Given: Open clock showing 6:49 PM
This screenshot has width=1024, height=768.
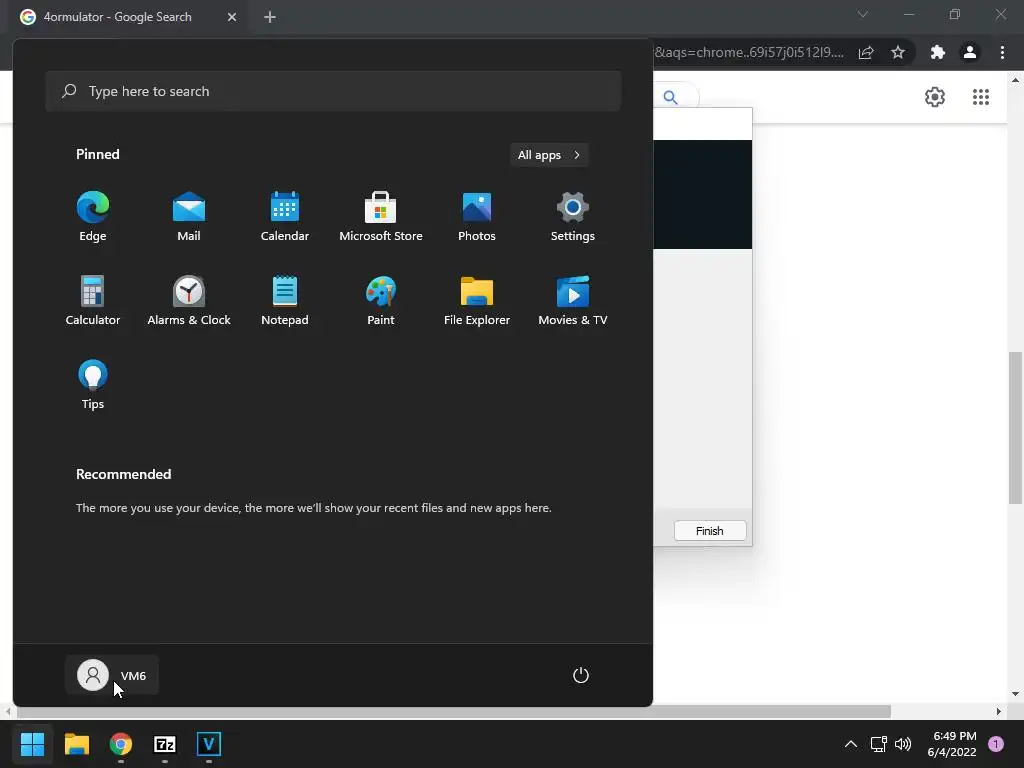Looking at the screenshot, I should click(952, 744).
